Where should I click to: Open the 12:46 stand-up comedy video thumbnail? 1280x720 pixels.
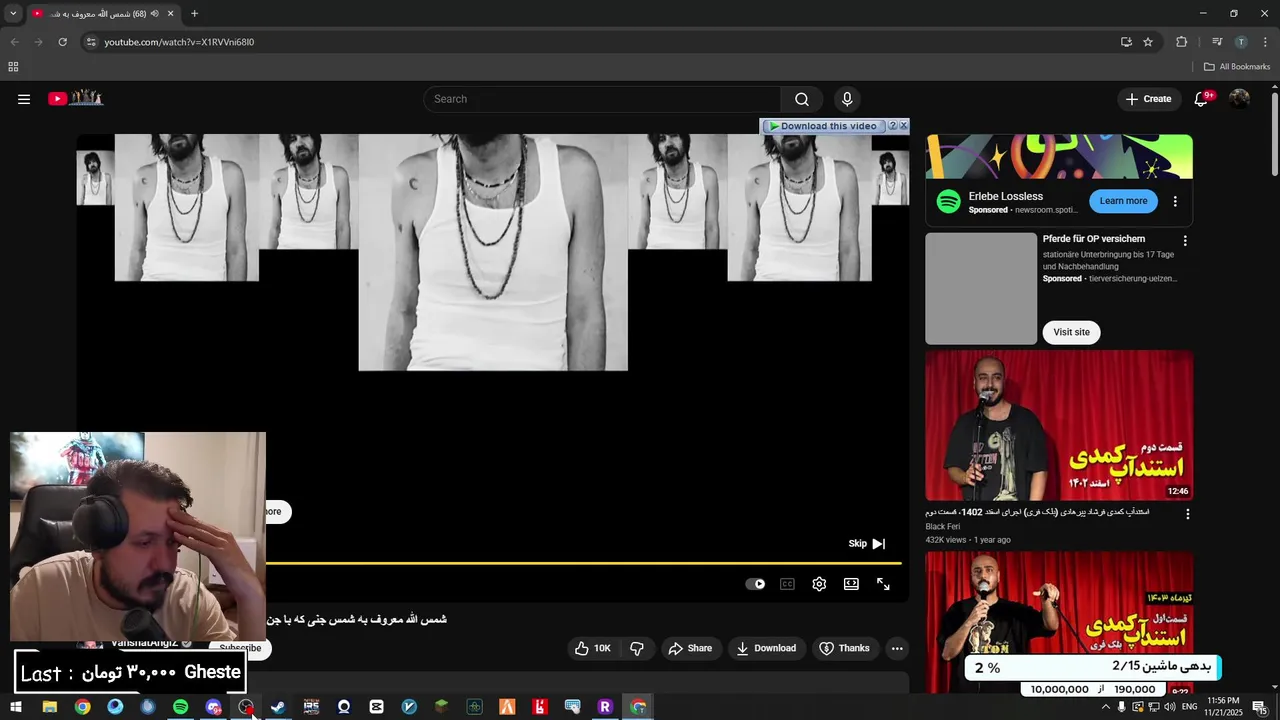tap(1059, 425)
